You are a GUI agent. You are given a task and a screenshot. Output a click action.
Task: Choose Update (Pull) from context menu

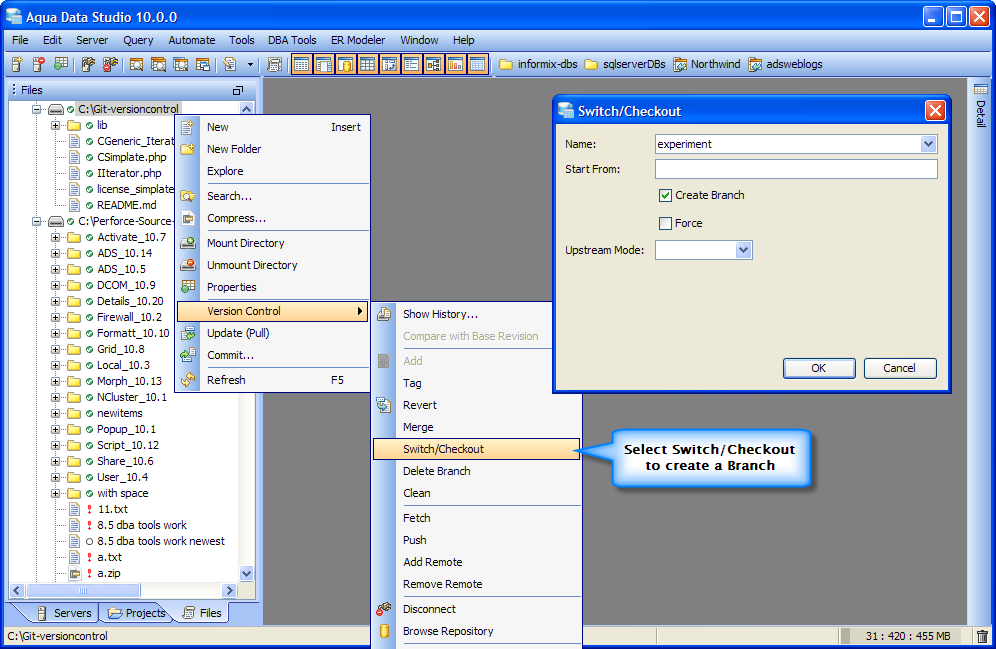pos(273,333)
